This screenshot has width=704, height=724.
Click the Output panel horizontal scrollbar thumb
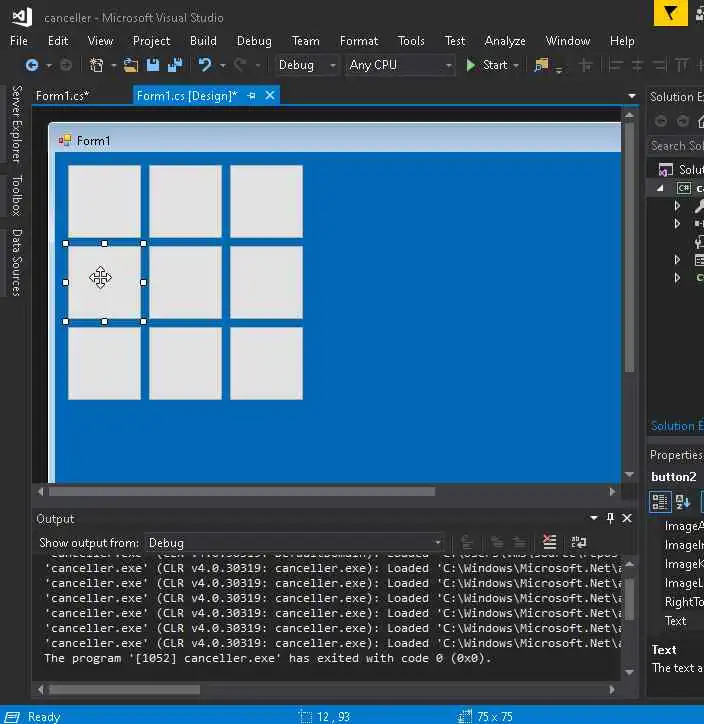click(x=125, y=690)
